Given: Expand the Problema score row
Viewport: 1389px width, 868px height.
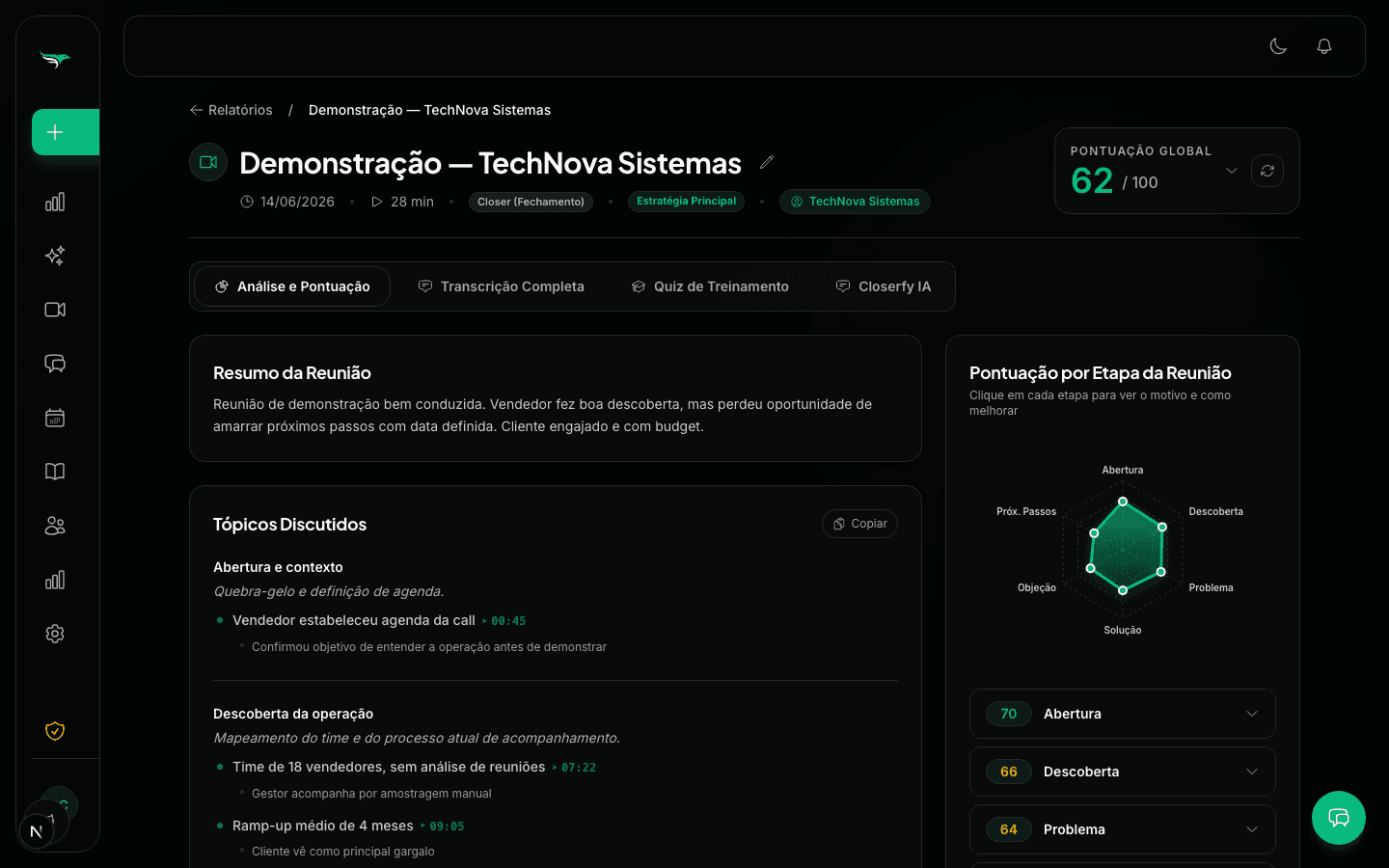Looking at the screenshot, I should 1123,829.
